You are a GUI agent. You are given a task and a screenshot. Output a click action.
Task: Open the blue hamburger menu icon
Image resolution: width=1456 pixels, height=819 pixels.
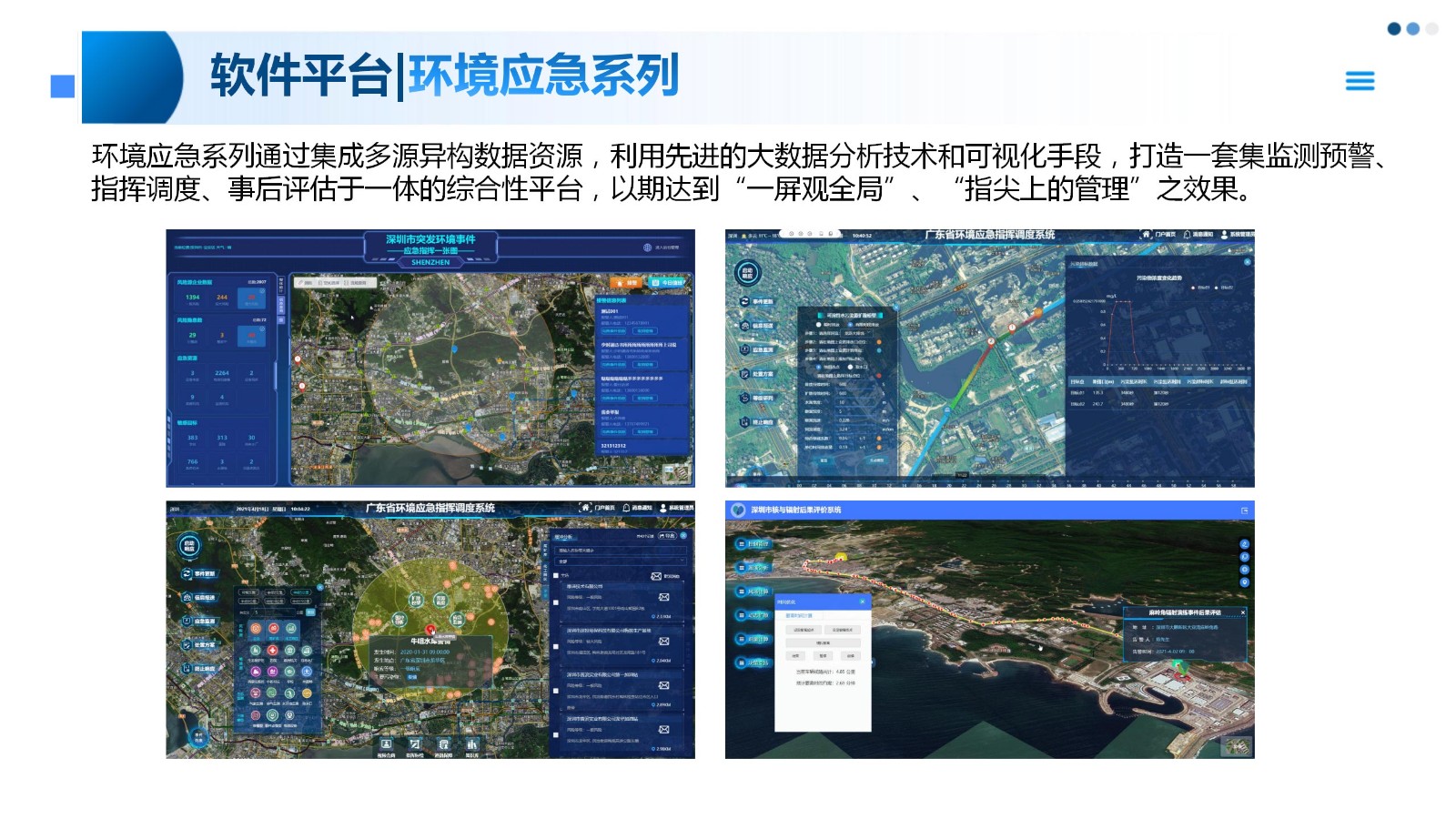1360,81
